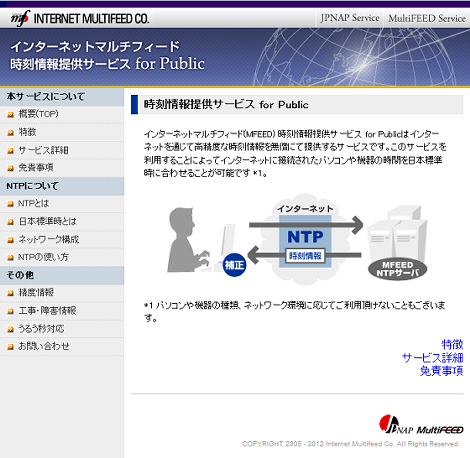Open the お問い合わせ contact page
Screen dimensions: 470x458
(x=44, y=346)
